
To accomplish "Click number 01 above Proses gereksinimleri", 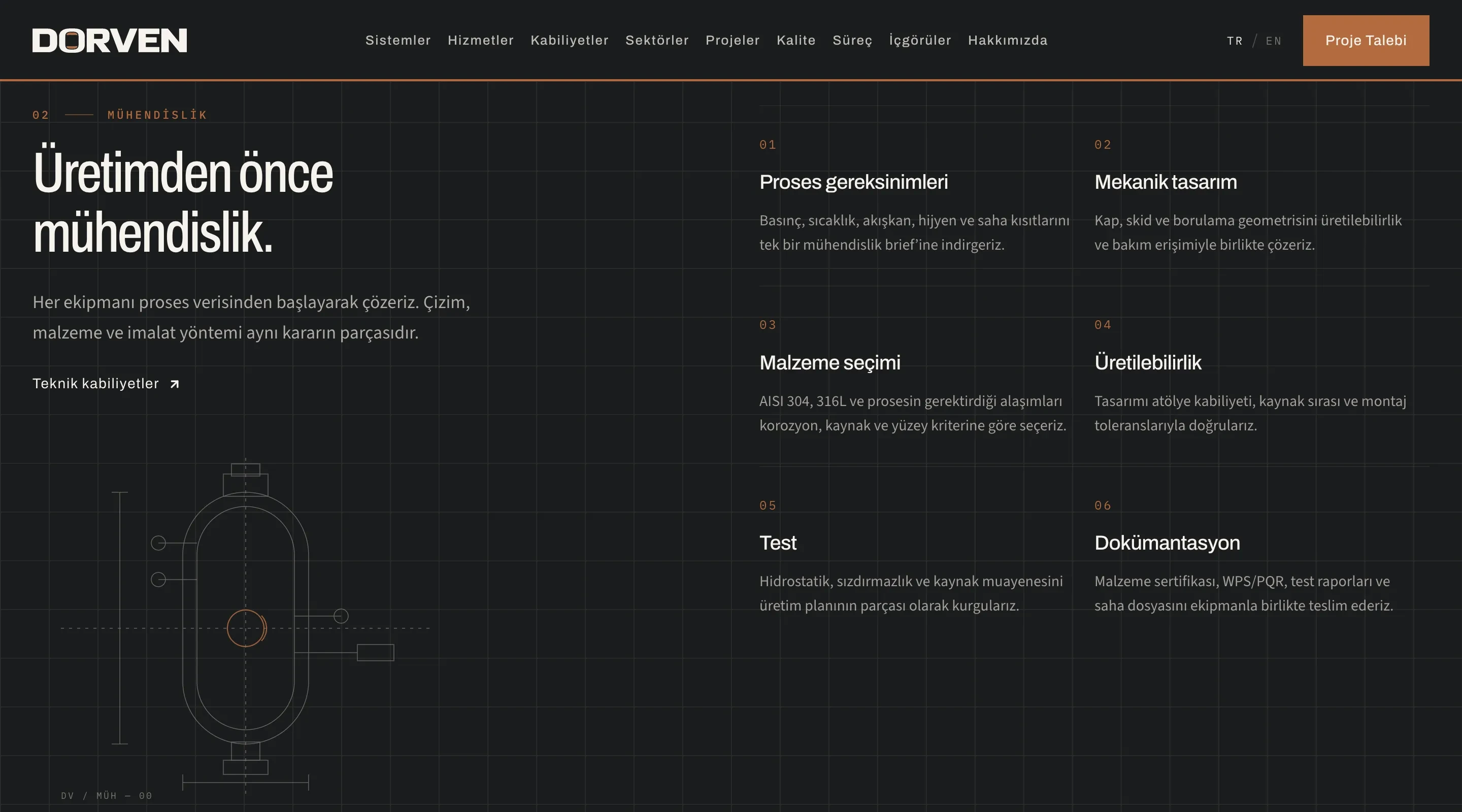I will (768, 145).
